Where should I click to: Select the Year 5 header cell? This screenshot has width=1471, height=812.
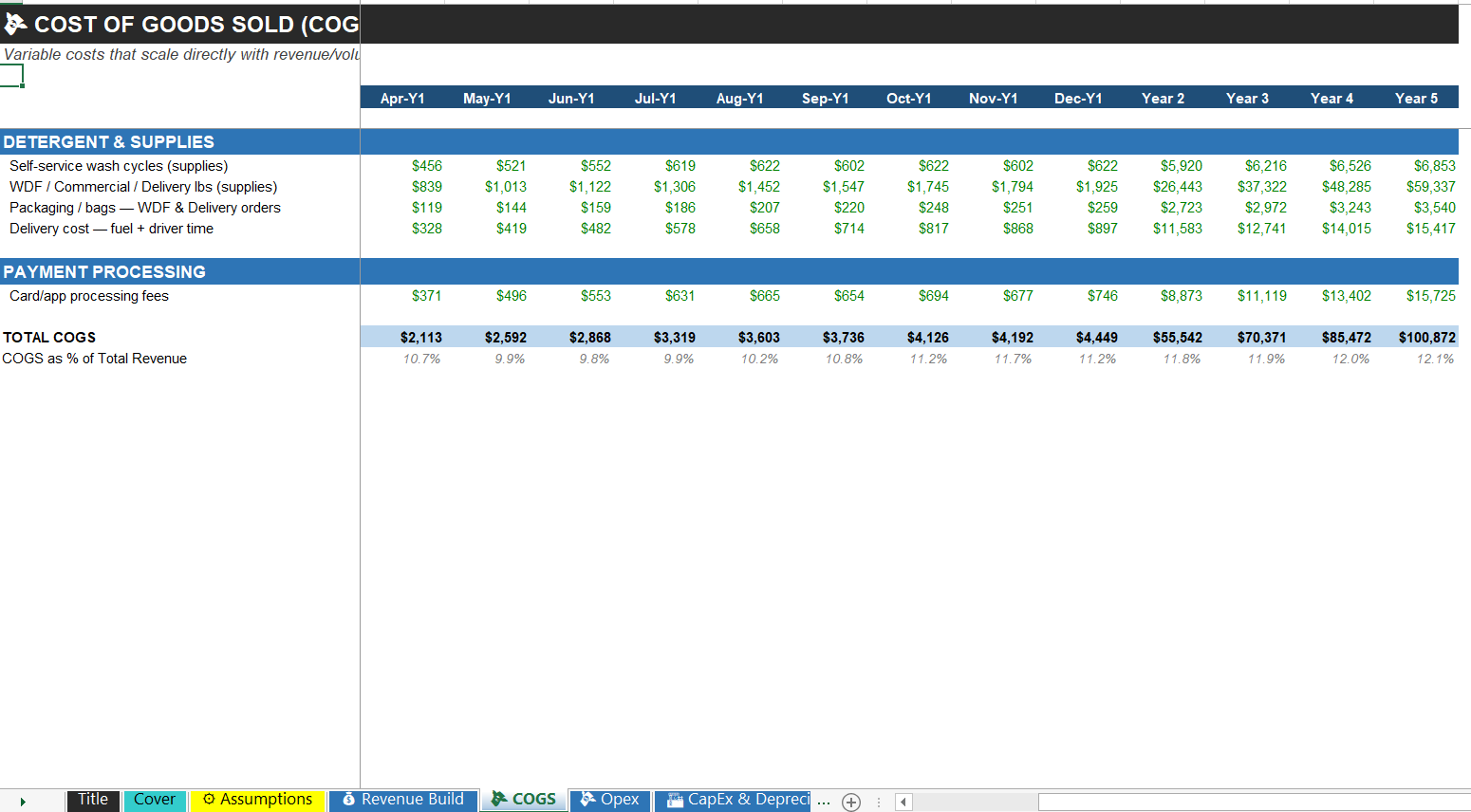1416,98
